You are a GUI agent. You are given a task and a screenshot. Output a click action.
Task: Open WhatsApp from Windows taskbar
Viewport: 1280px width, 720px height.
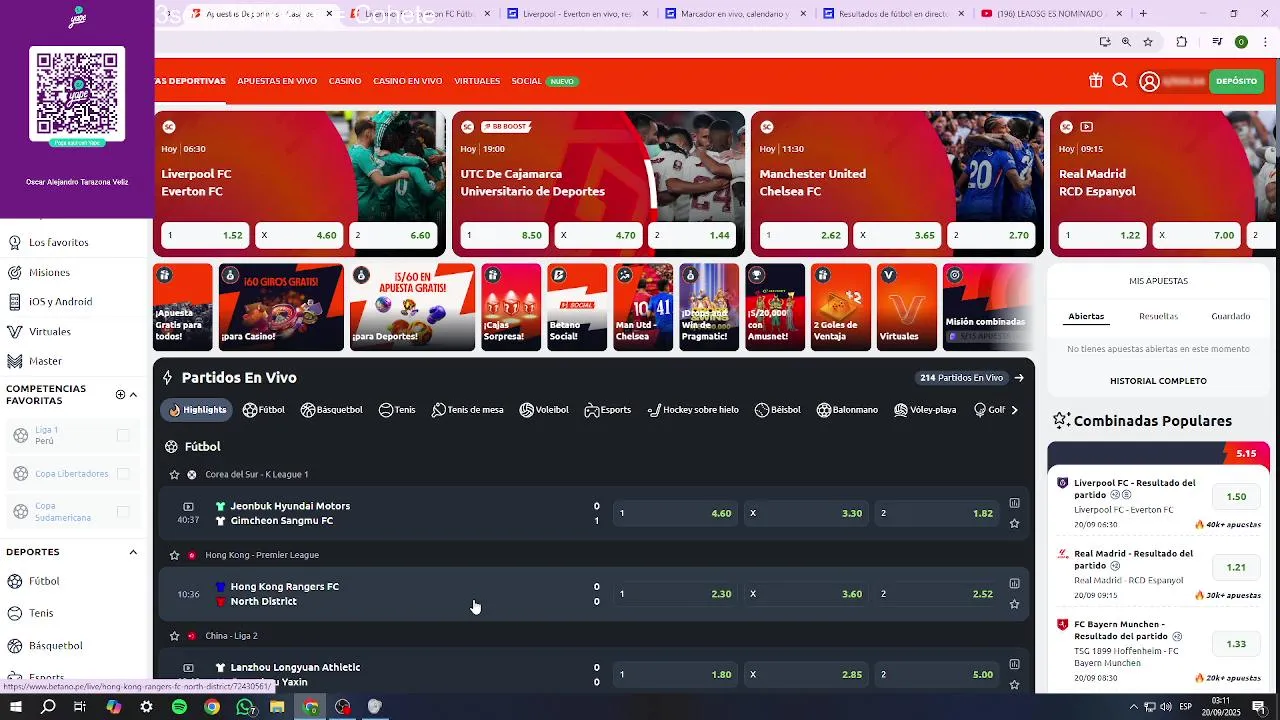coord(245,707)
